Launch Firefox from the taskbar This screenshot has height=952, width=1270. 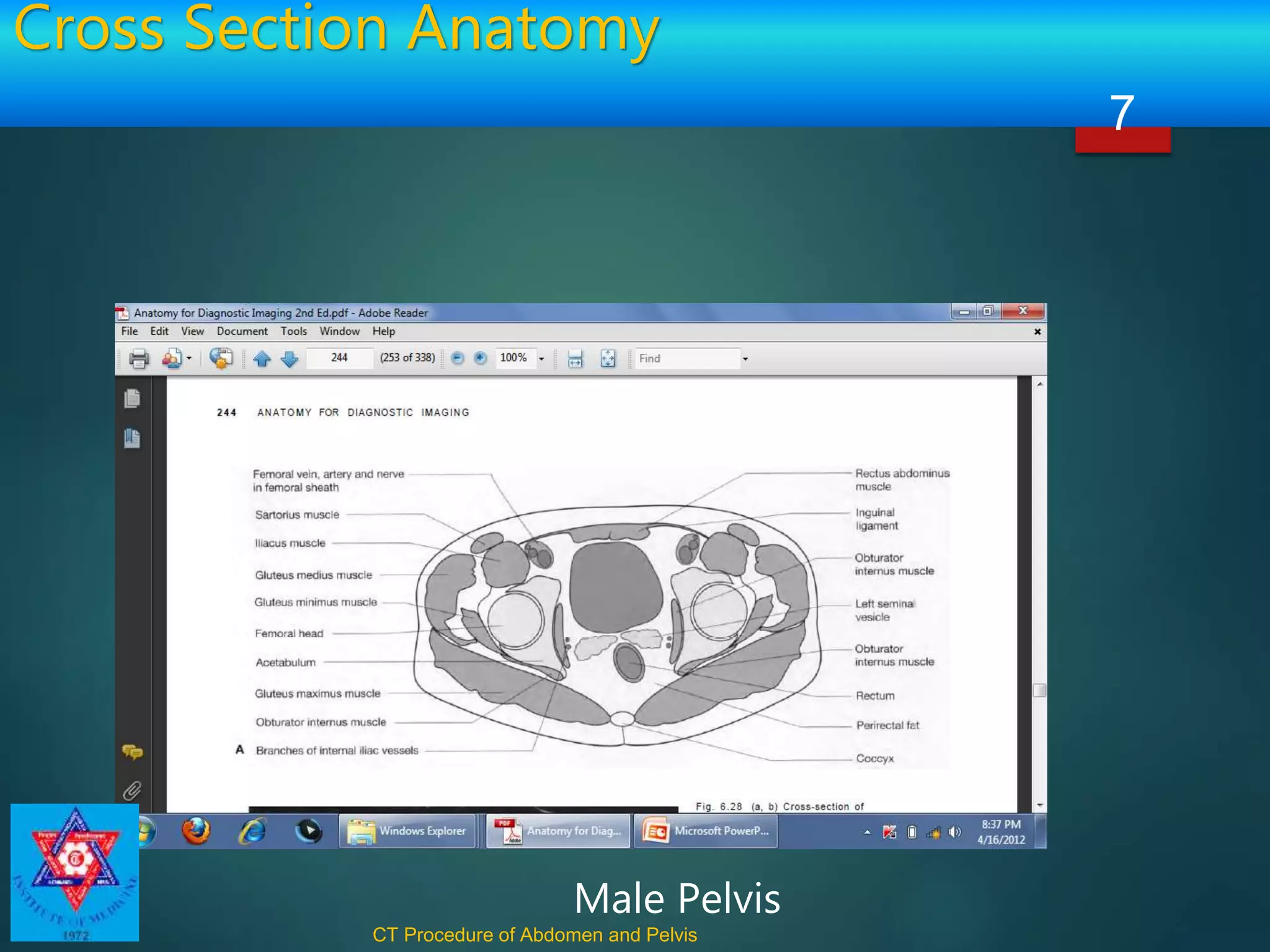point(196,831)
